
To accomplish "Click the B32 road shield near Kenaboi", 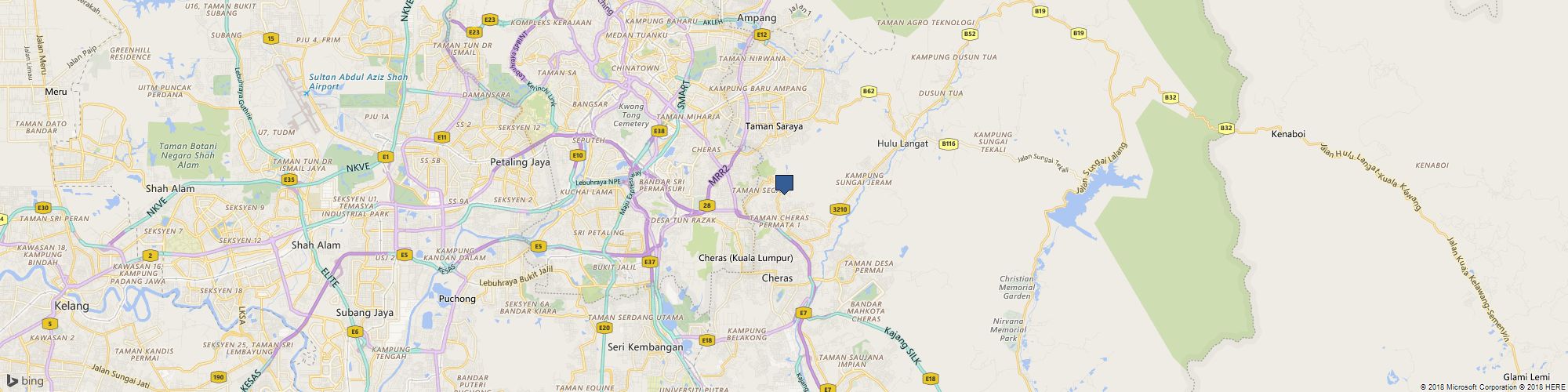I will [x=1227, y=128].
